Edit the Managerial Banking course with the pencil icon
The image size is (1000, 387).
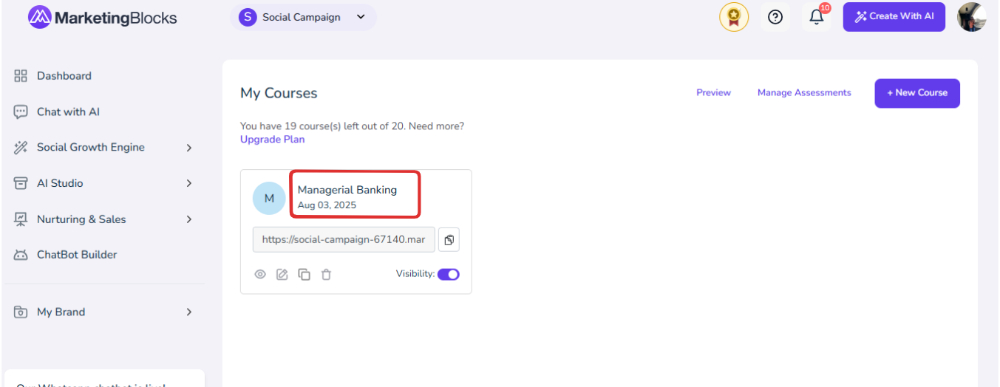282,275
